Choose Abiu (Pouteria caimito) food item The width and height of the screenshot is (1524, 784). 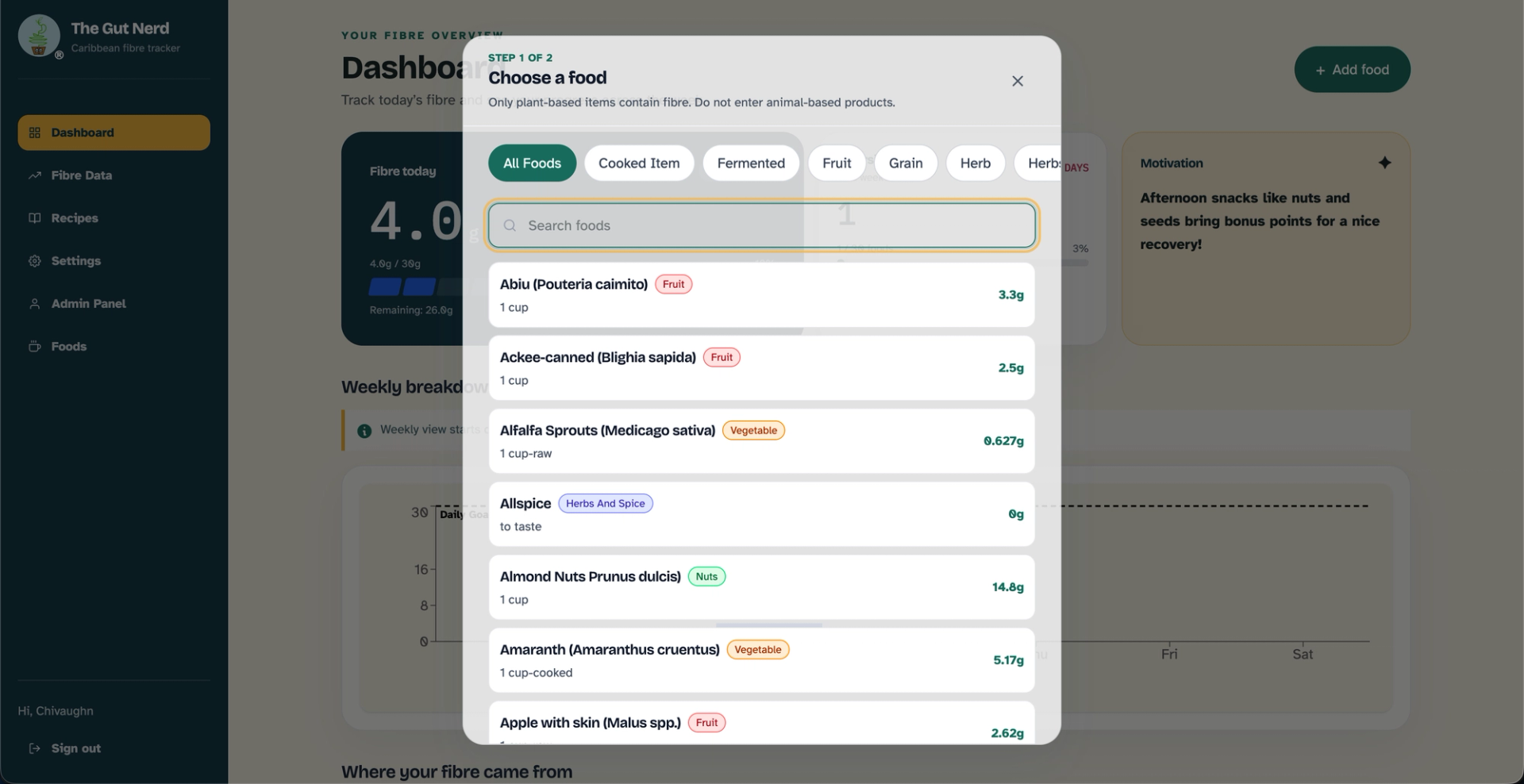coord(762,295)
